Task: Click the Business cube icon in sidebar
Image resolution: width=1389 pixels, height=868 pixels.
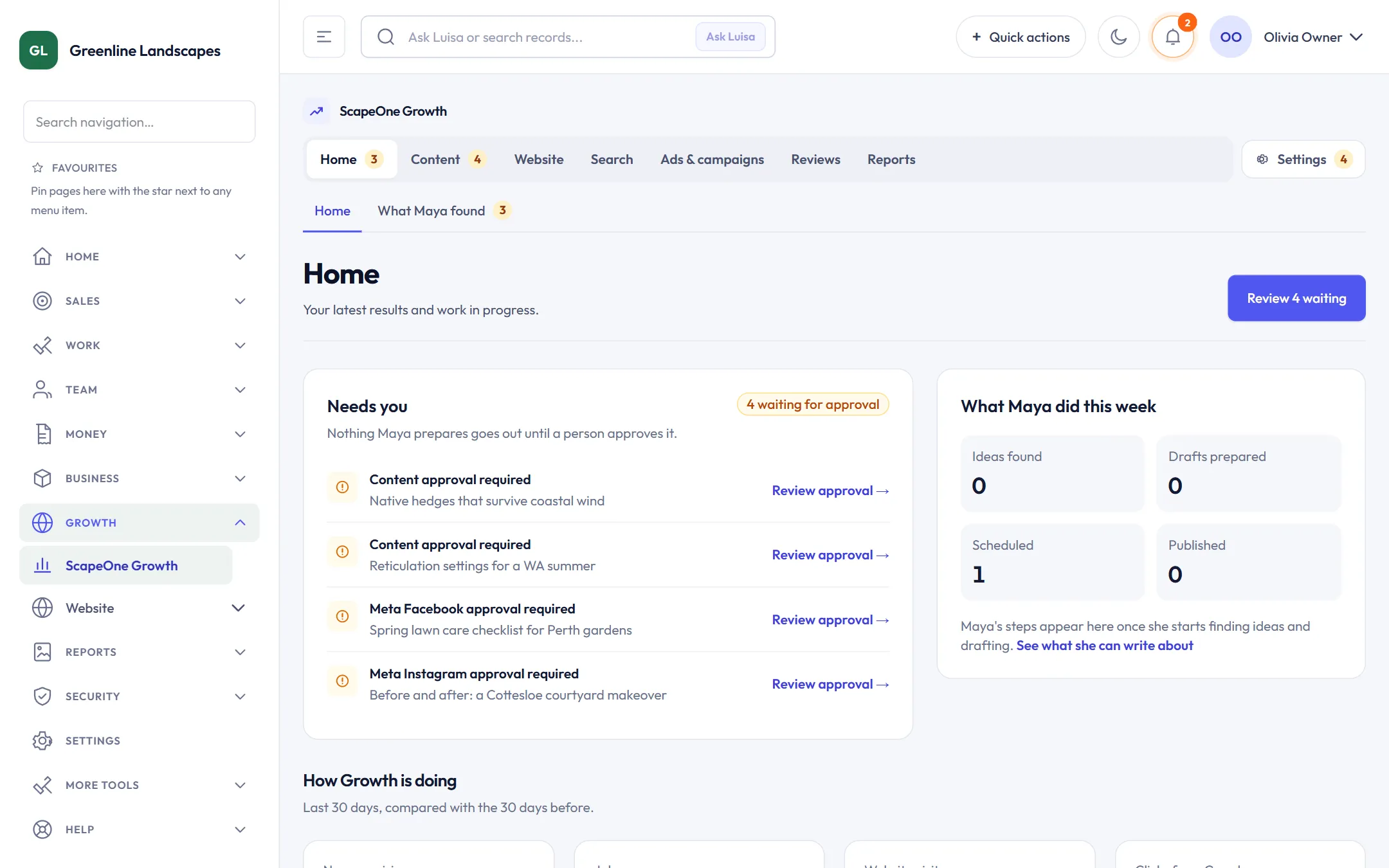Action: tap(42, 478)
